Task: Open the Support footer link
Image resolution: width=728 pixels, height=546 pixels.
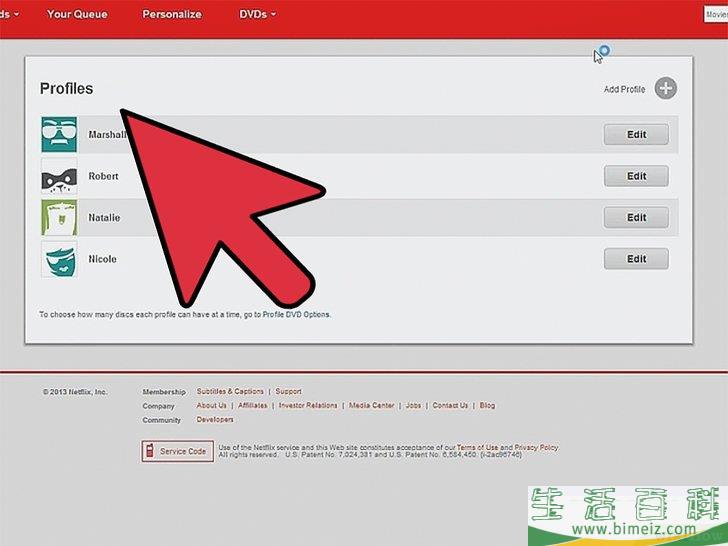Action: coord(288,391)
